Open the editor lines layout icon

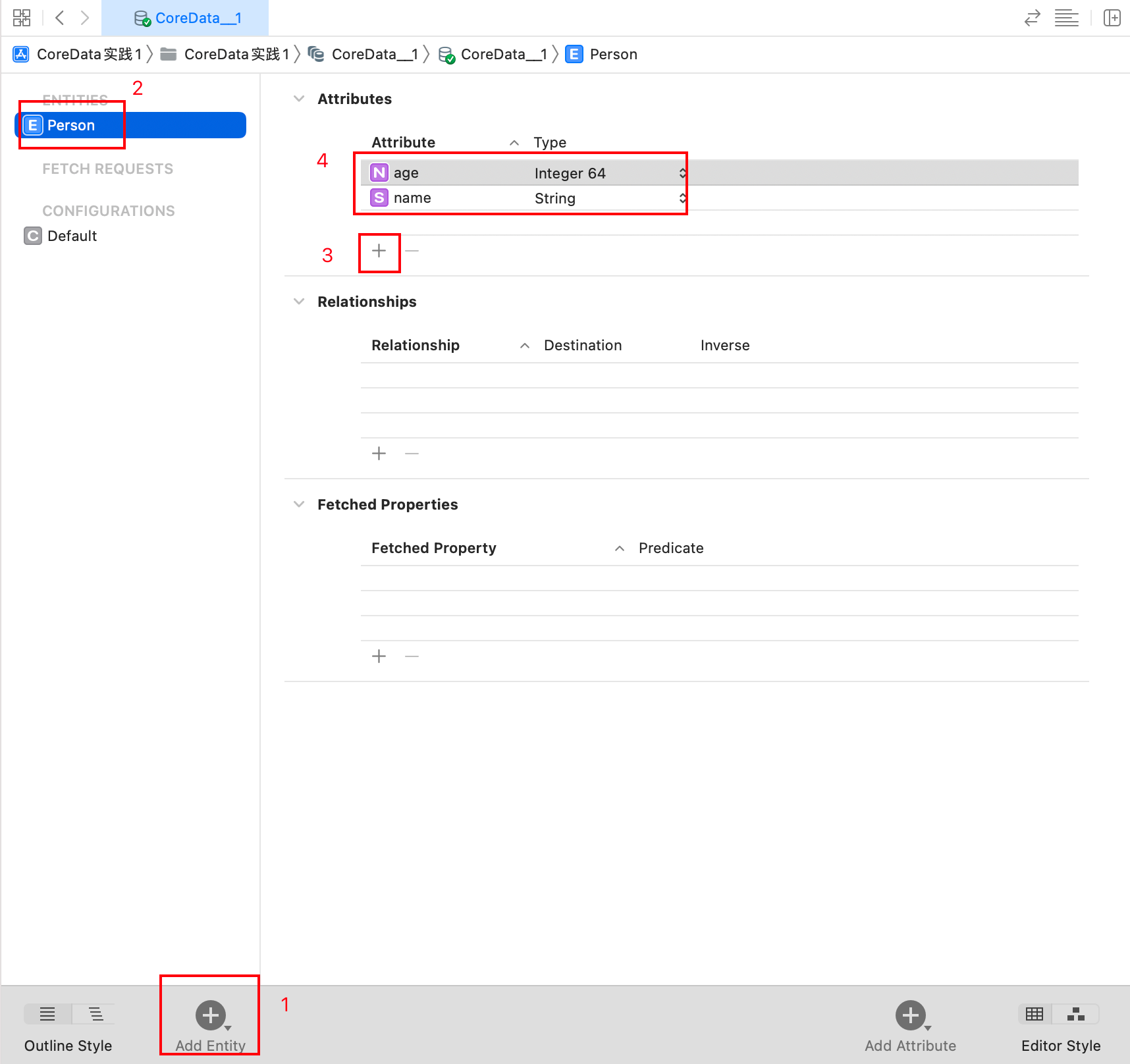[1066, 18]
